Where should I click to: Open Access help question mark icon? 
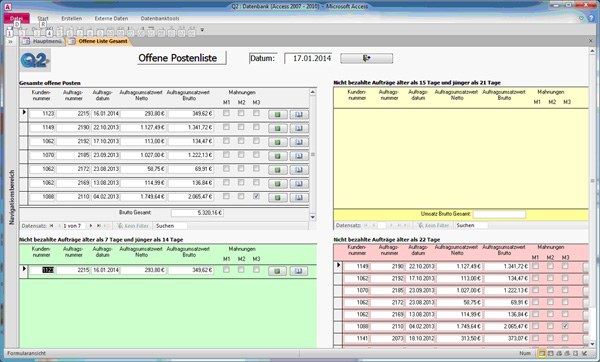click(591, 18)
